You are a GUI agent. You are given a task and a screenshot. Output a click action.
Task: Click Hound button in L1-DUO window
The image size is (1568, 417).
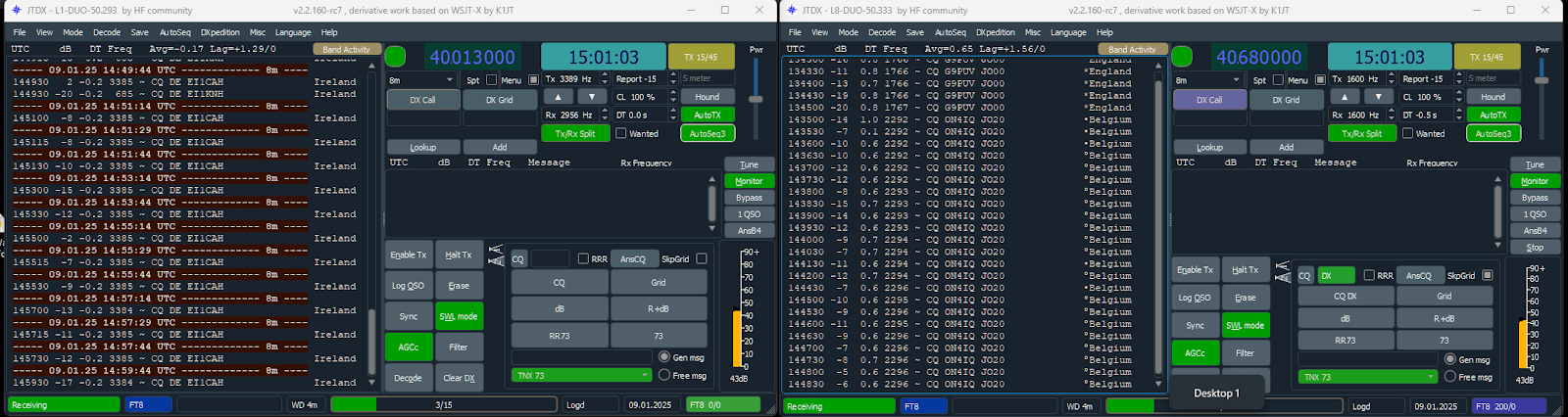707,97
